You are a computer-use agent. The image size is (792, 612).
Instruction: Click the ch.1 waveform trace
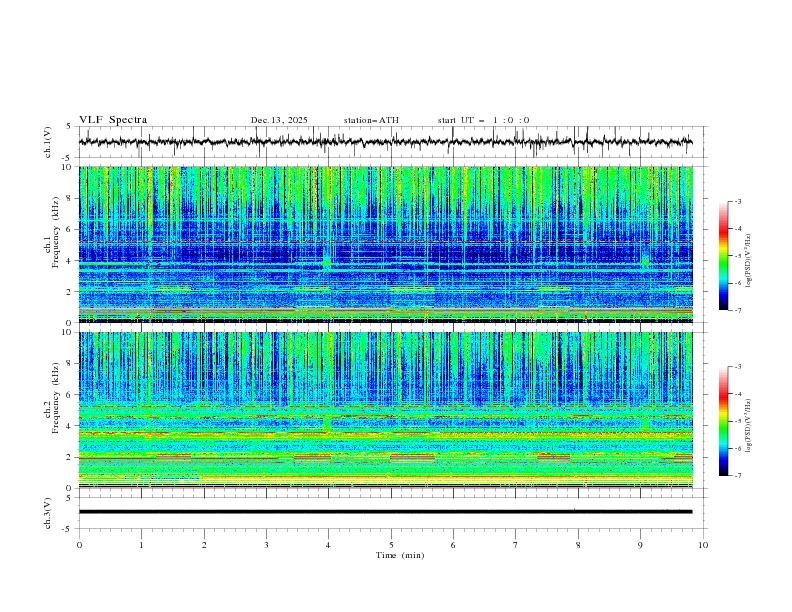click(x=385, y=142)
